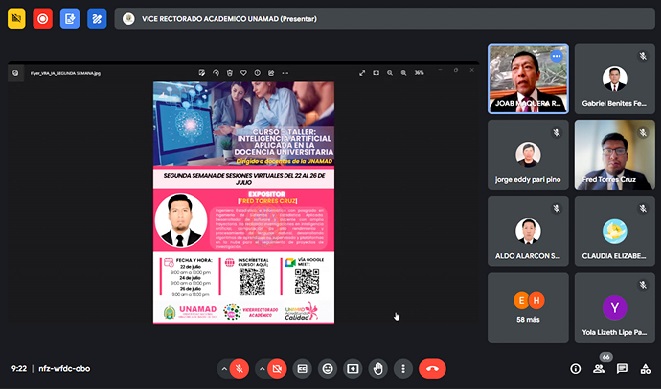Toggle captions in the Meet toolbar

302,369
